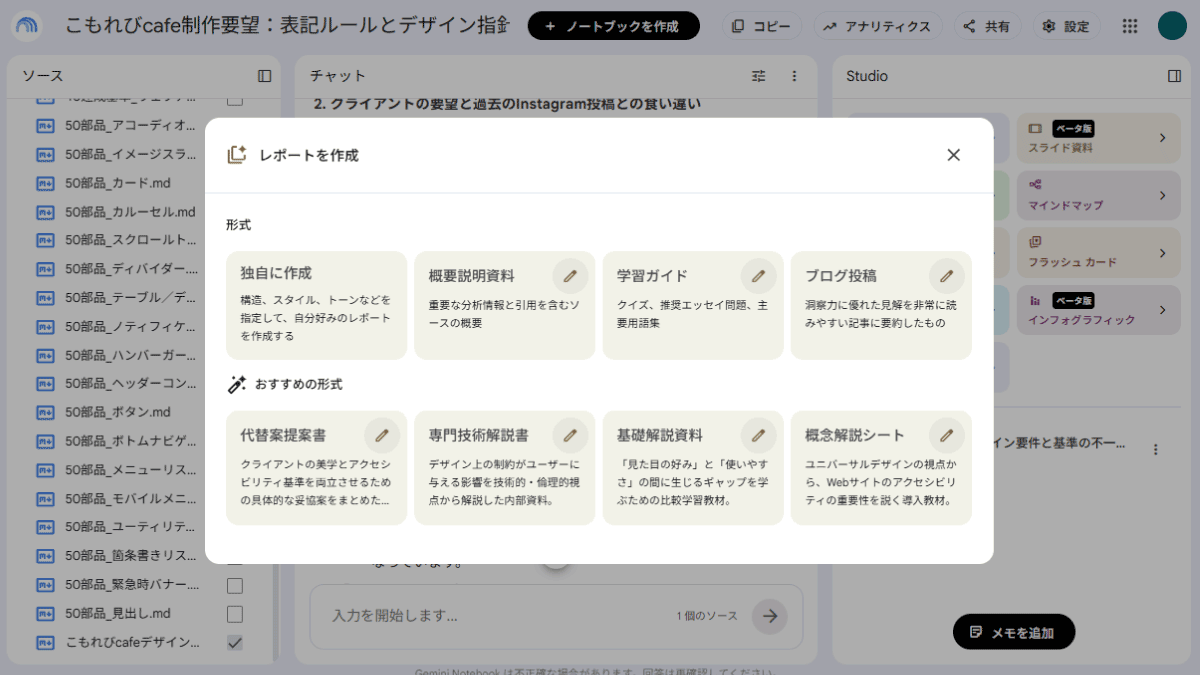Click pencil icon on ブログ投稿 card
Screen dimensions: 1200x675
[946, 276]
